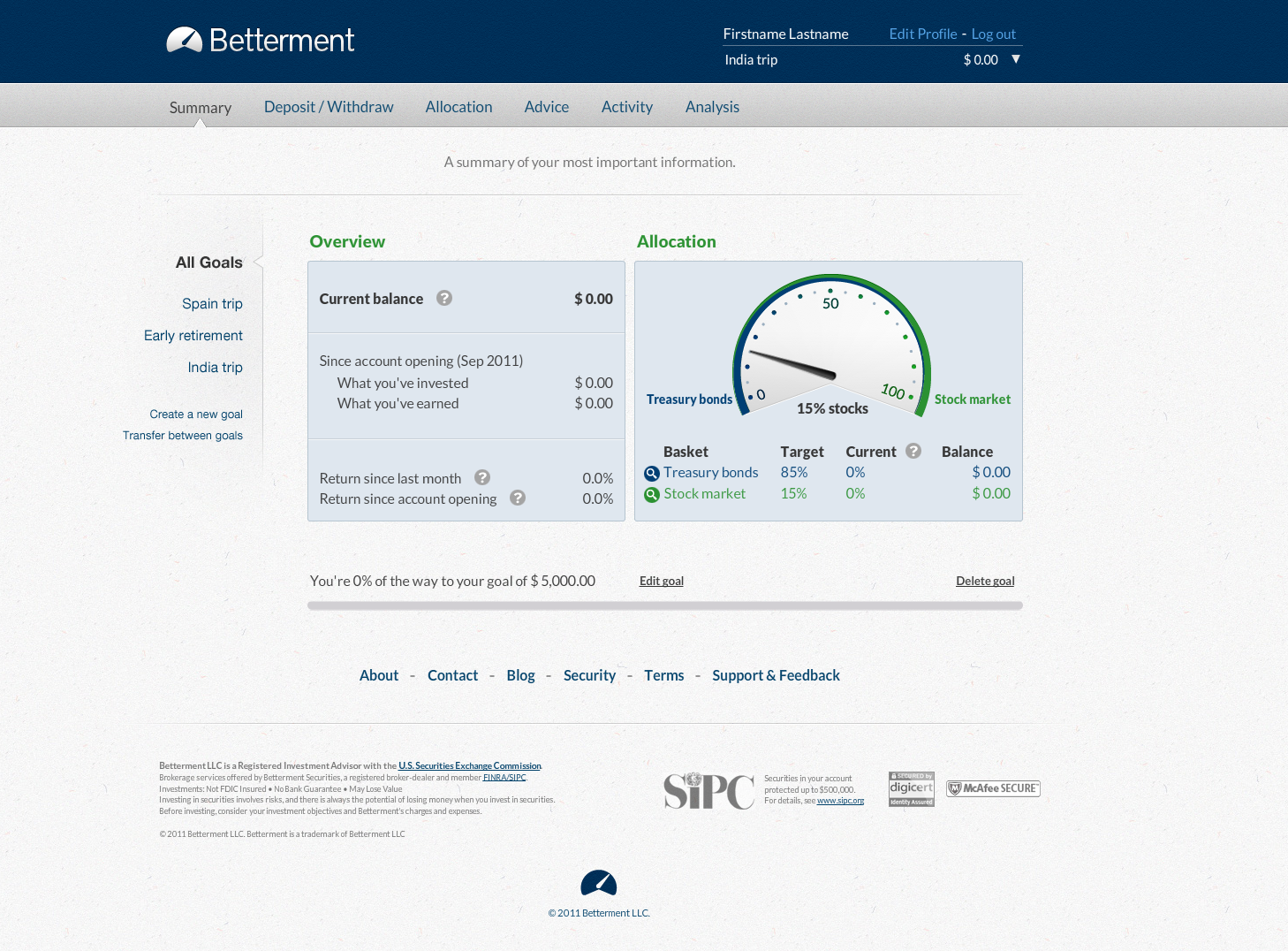
Task: Open the Deposit / Withdraw tab
Action: click(329, 107)
